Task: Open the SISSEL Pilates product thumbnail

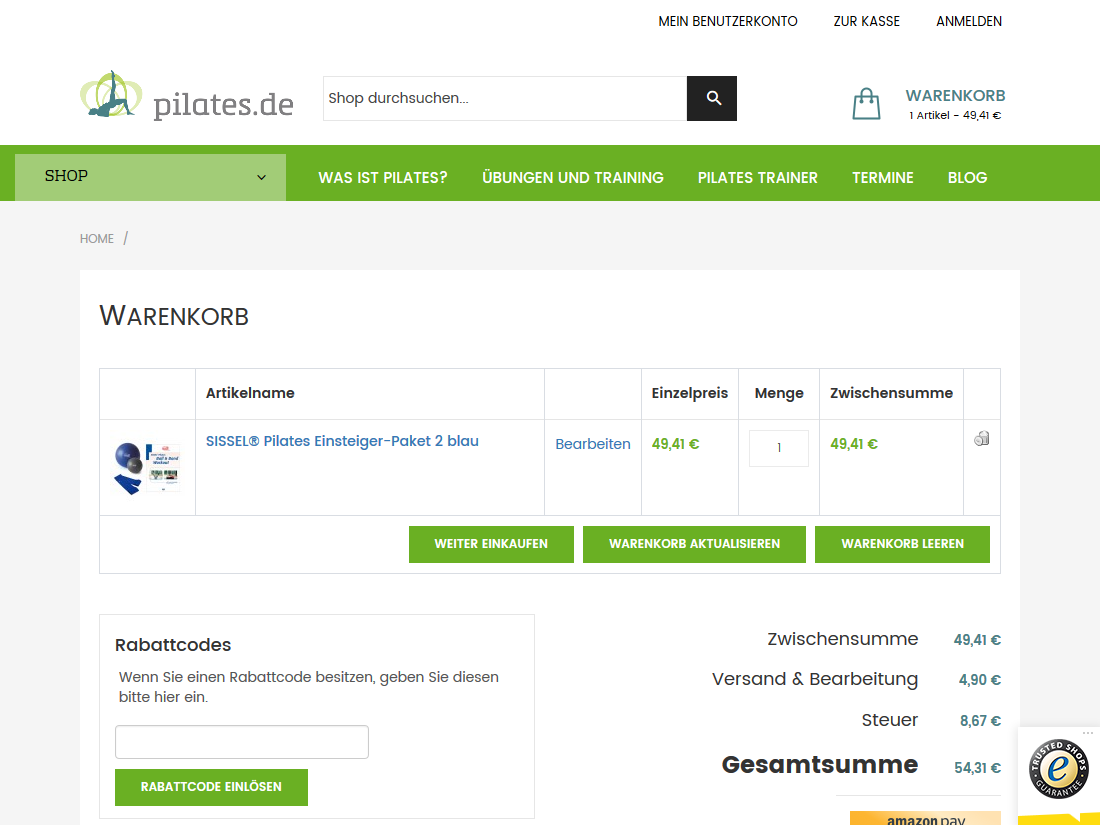Action: (x=147, y=467)
